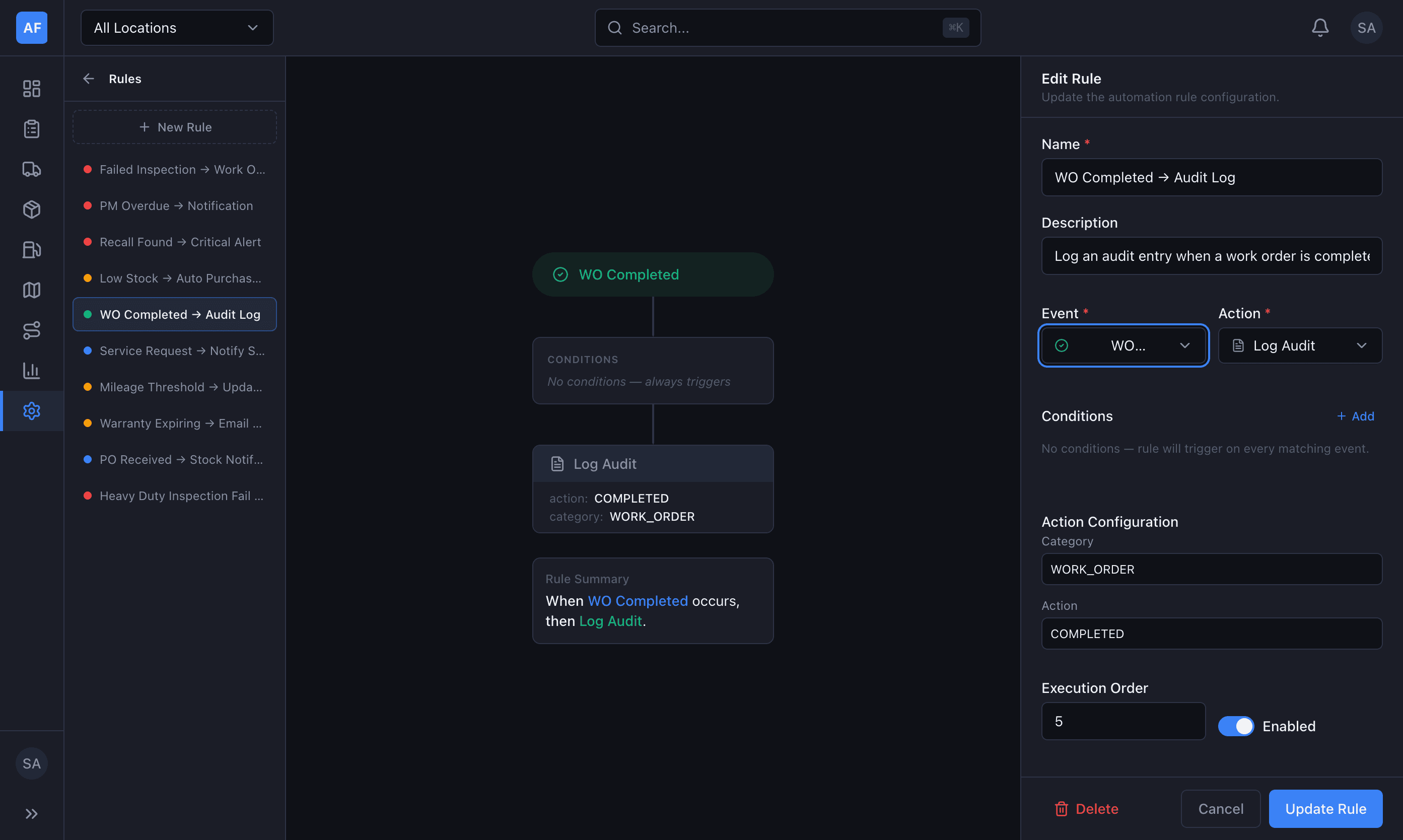
Task: Click the Rule Summary card
Action: tap(653, 601)
